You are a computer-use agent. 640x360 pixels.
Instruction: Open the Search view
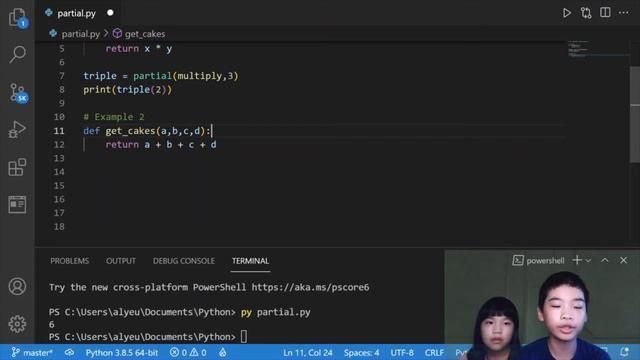point(17,54)
